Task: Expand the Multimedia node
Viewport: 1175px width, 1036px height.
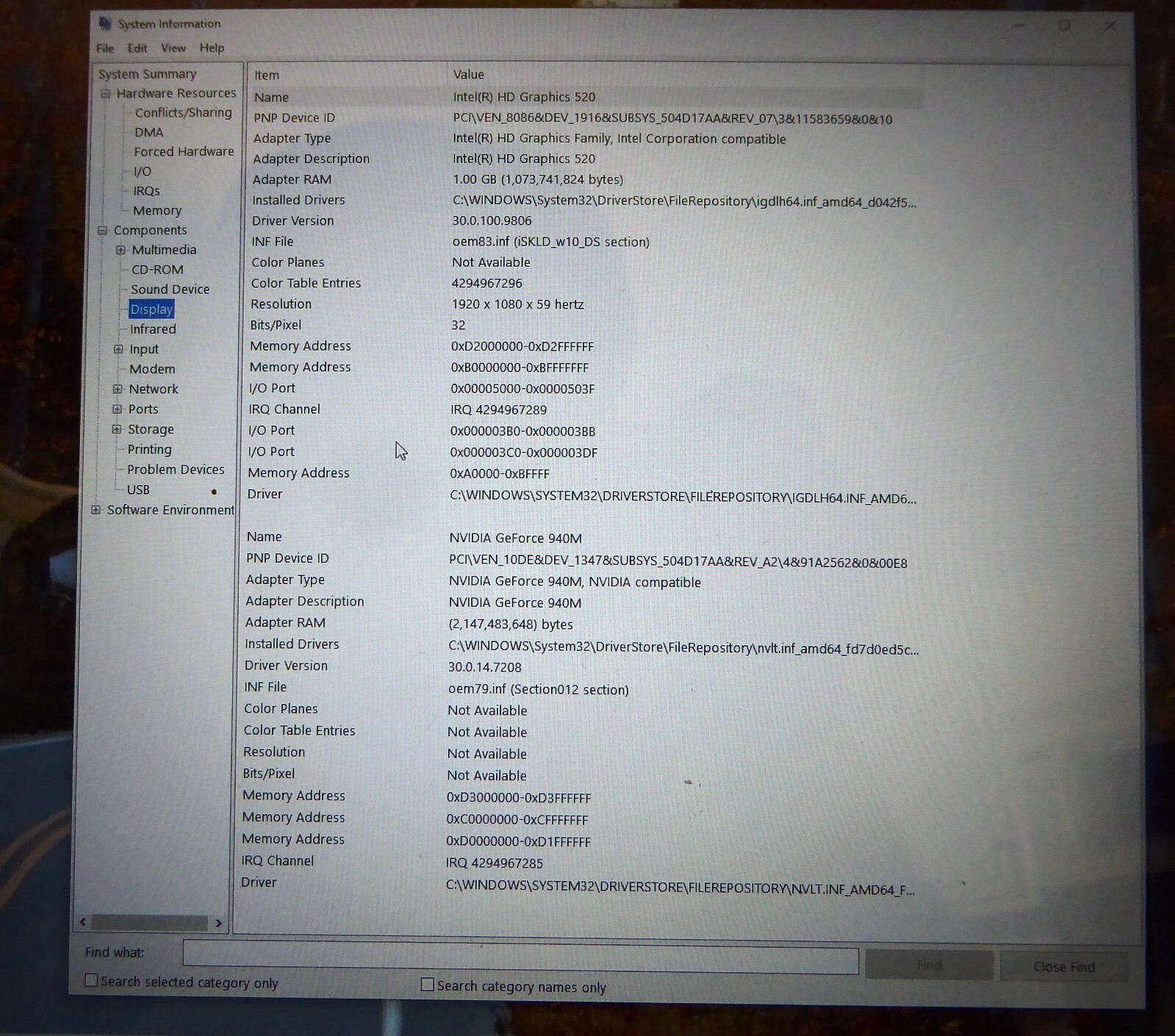Action: coord(121,251)
